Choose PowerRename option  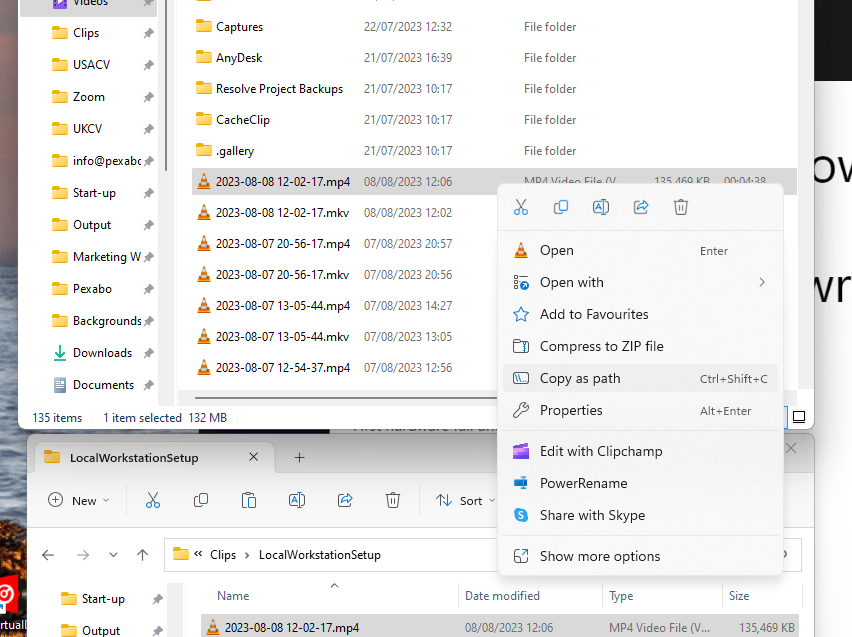click(640, 484)
